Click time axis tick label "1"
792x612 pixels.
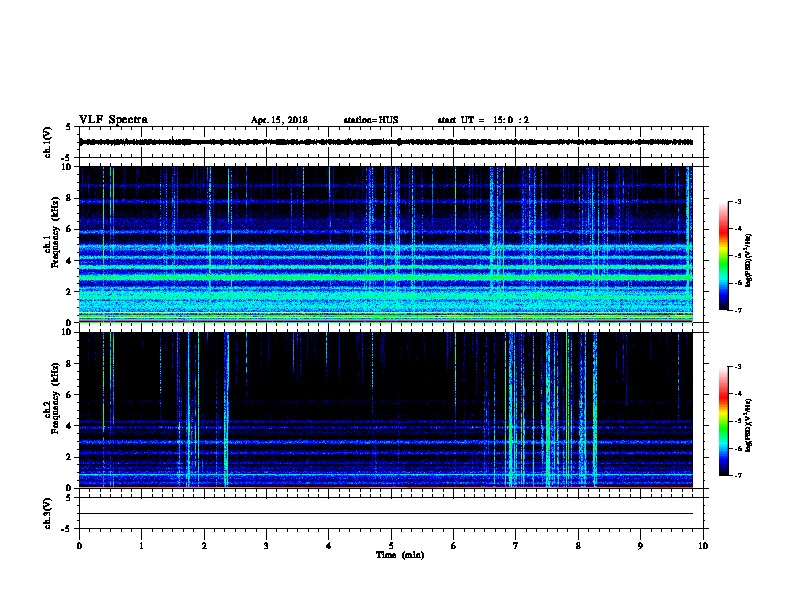coord(141,546)
